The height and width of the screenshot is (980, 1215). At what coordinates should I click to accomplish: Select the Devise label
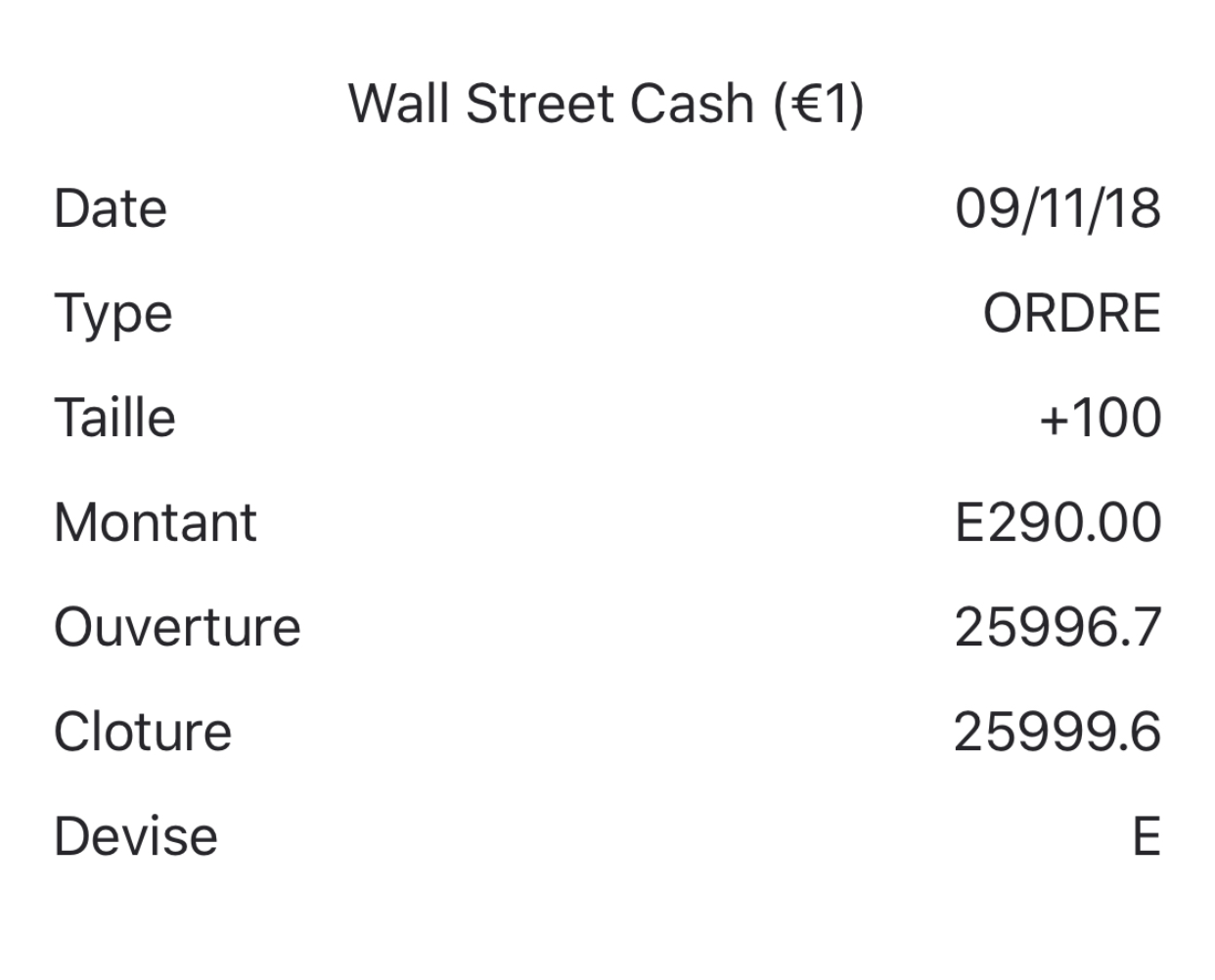(x=136, y=836)
